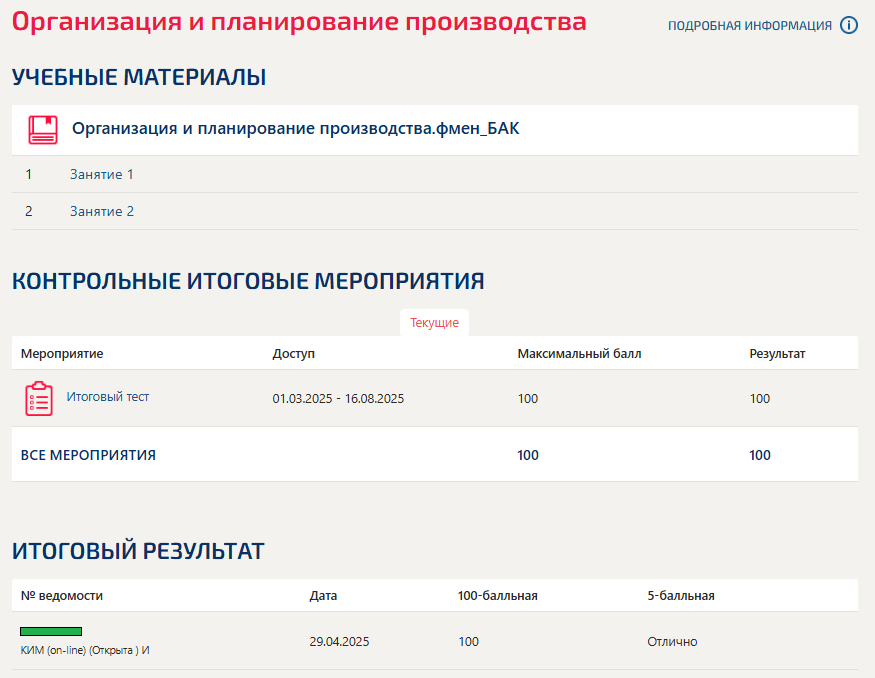Click the info circle icon near Подробная информация
875x678 pixels.
[x=849, y=26]
